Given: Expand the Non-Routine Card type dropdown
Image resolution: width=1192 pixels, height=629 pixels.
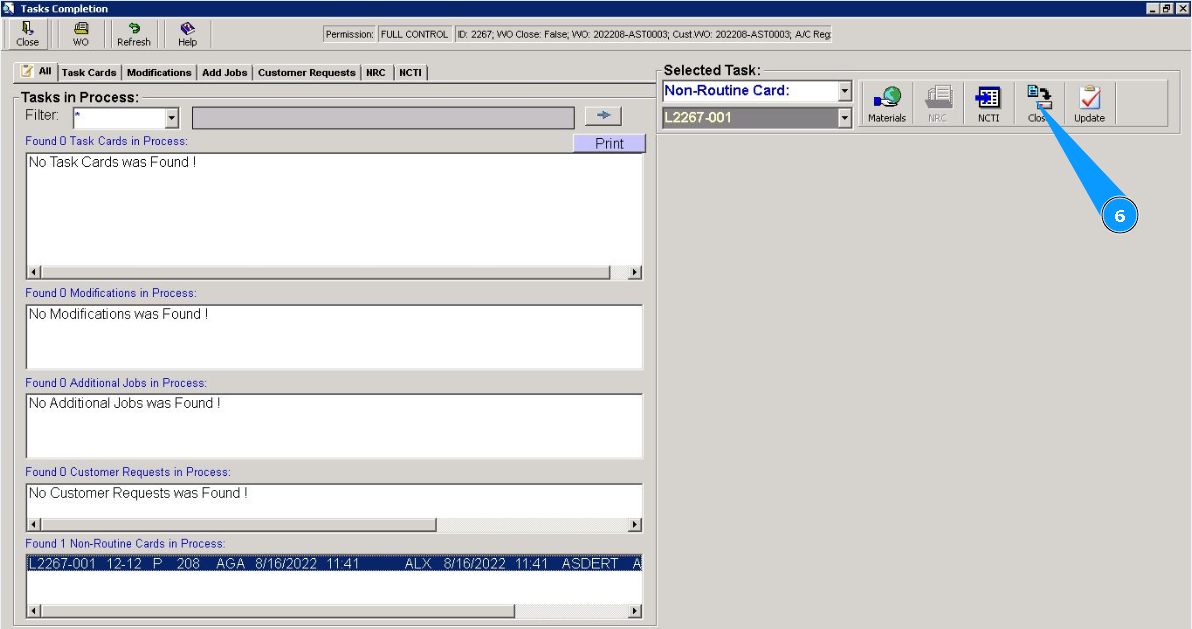Looking at the screenshot, I should tap(845, 91).
